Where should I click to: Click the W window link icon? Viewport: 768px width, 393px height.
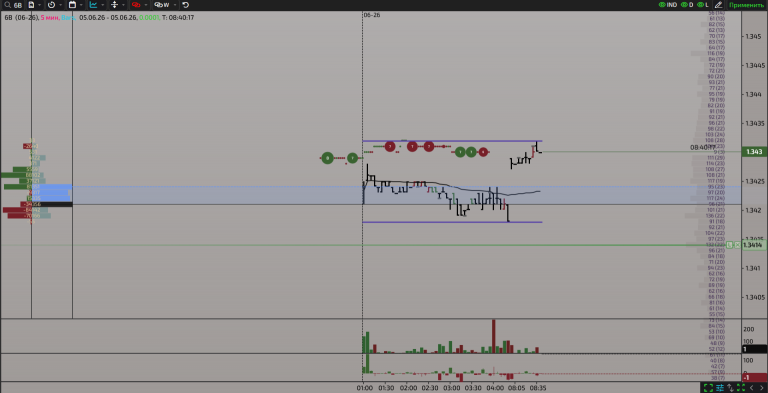tap(162, 5)
